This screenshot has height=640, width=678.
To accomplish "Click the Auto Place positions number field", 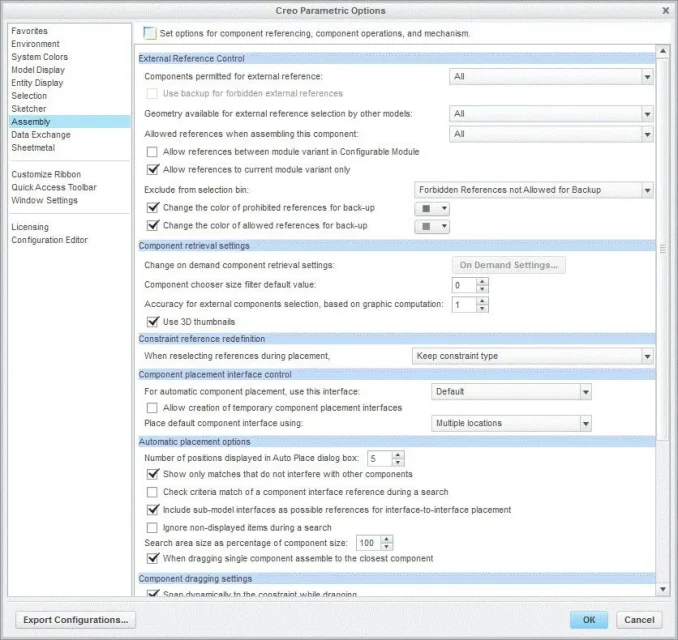I will [379, 458].
